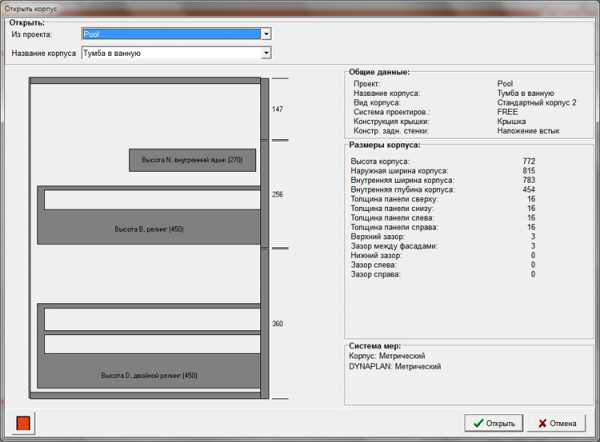
Task: Click the Тумба в ванную name field
Action: click(170, 53)
